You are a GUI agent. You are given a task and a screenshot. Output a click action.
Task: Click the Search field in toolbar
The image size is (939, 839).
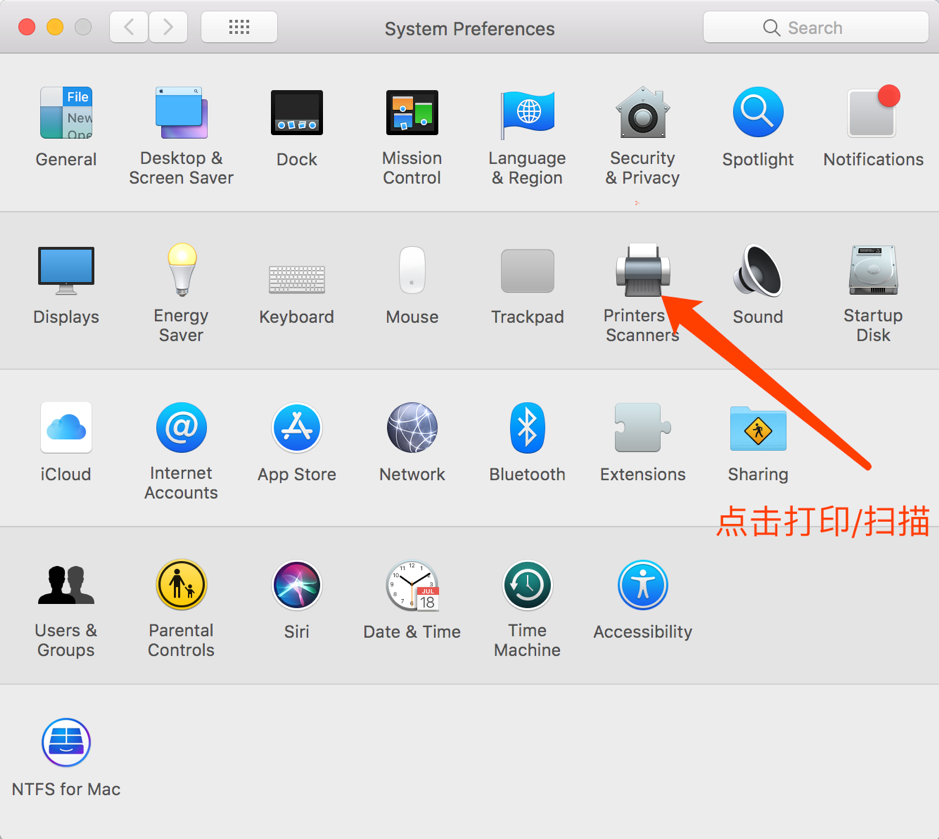click(815, 28)
